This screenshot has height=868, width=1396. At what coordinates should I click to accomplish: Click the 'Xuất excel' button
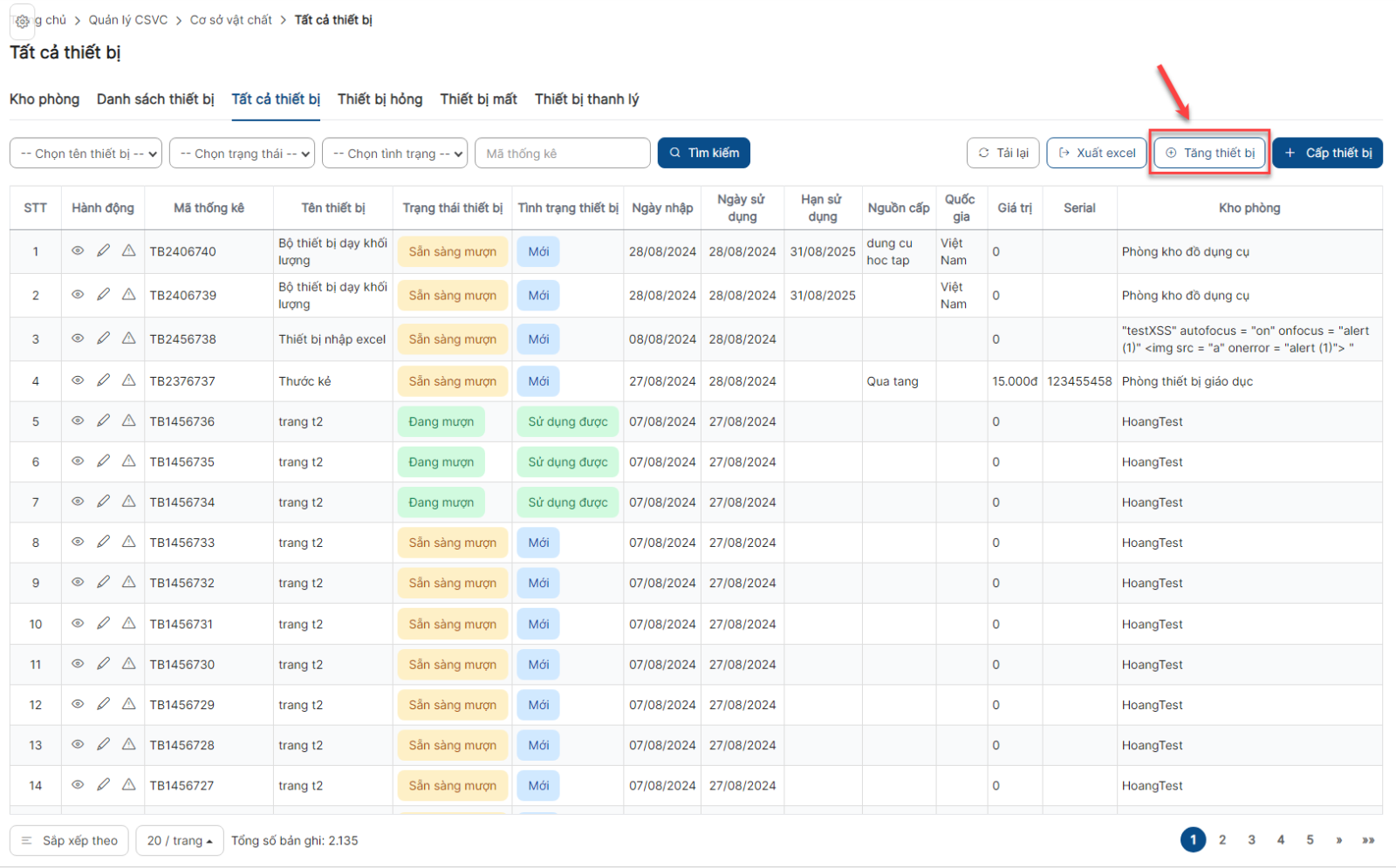1097,154
